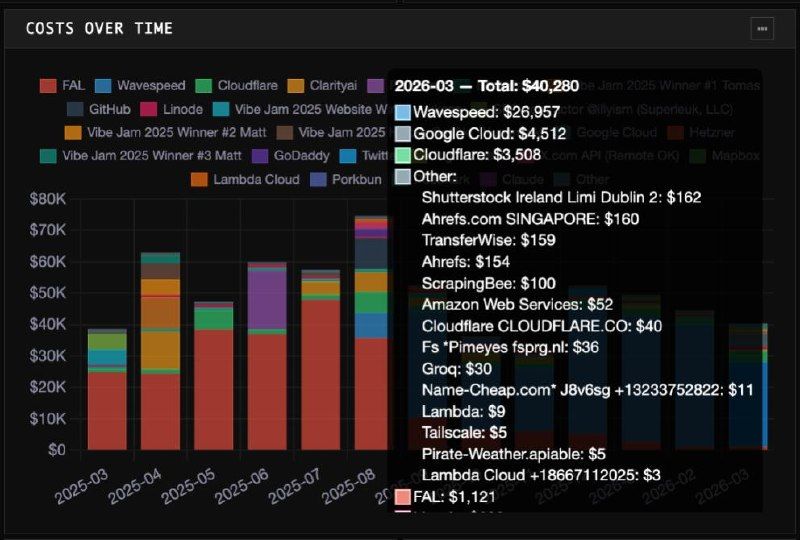Toggle the GitHub legend entry
Viewport: 800px width, 540px height.
[x=98, y=109]
